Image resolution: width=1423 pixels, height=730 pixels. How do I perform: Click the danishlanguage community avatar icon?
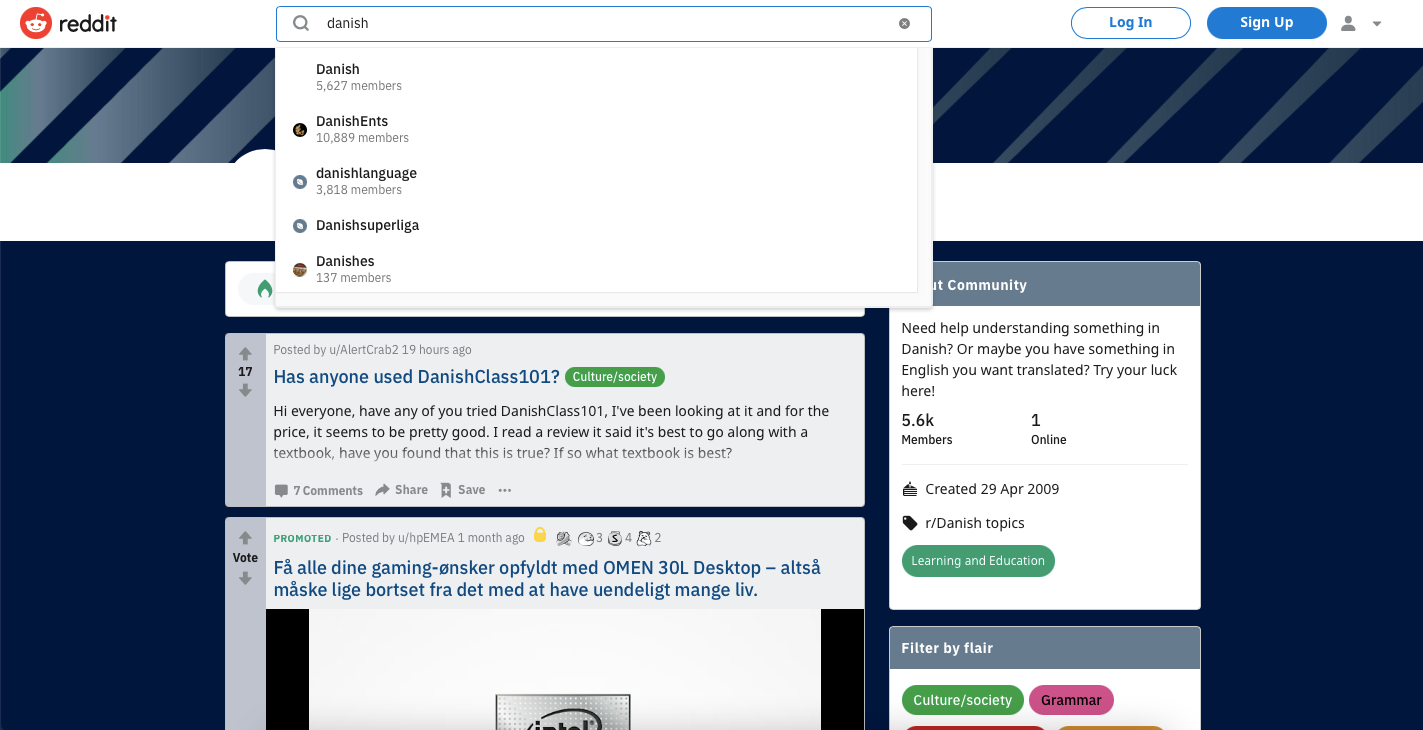click(x=300, y=182)
